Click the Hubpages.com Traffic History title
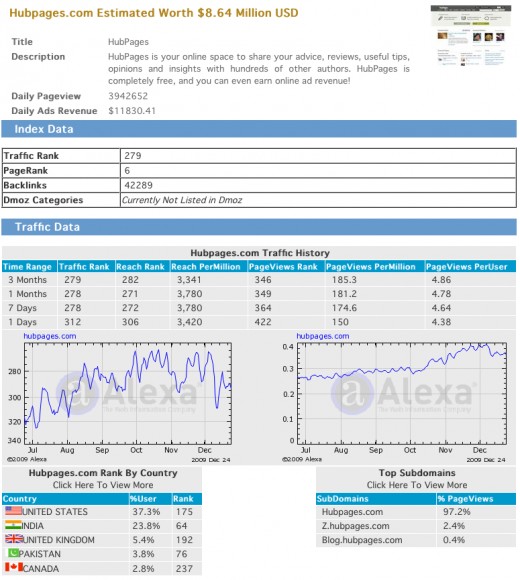 [260, 253]
